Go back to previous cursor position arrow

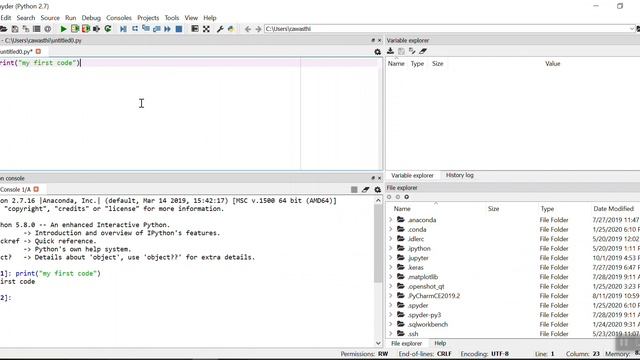(248, 29)
